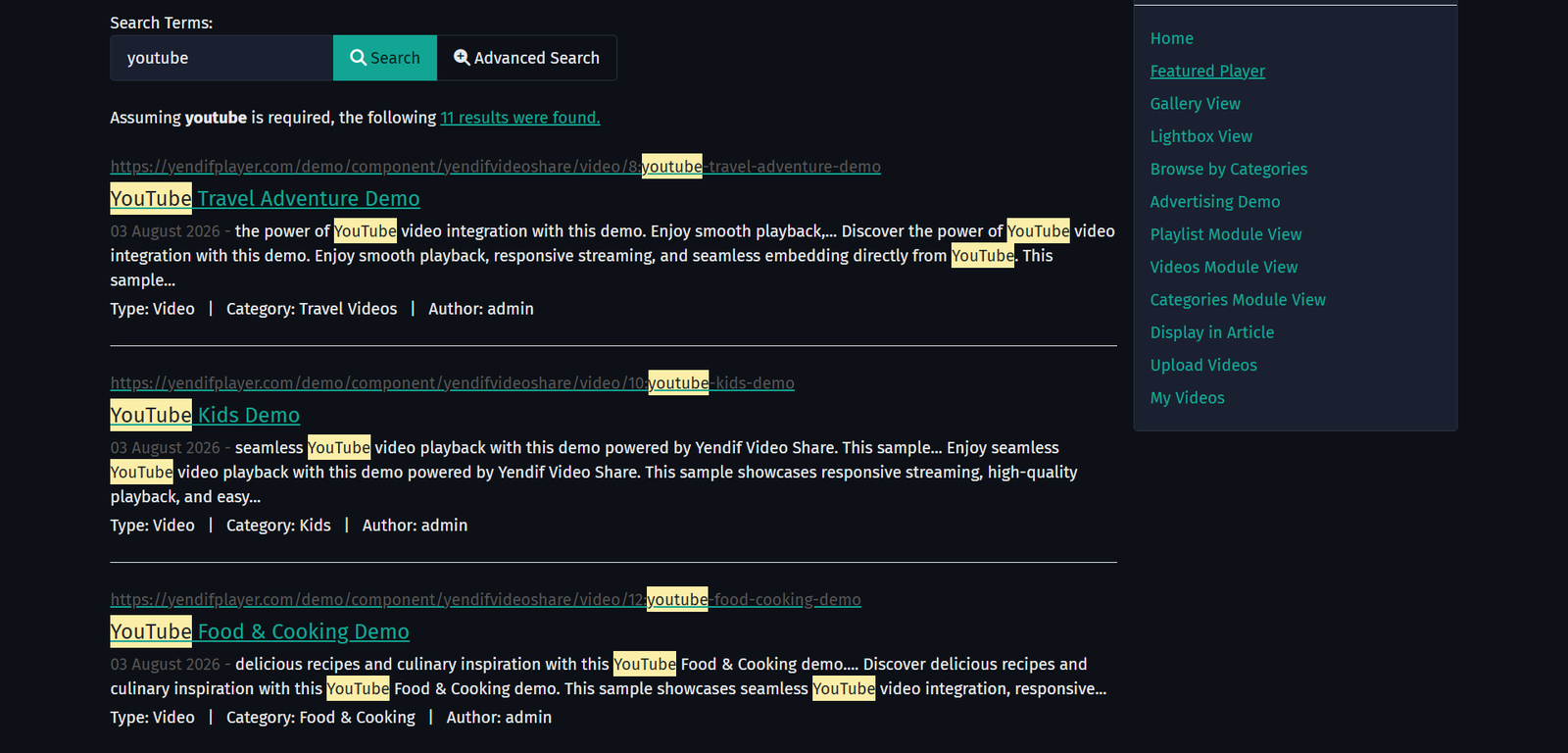Click the date in Kids Demo result

pyautogui.click(x=166, y=448)
